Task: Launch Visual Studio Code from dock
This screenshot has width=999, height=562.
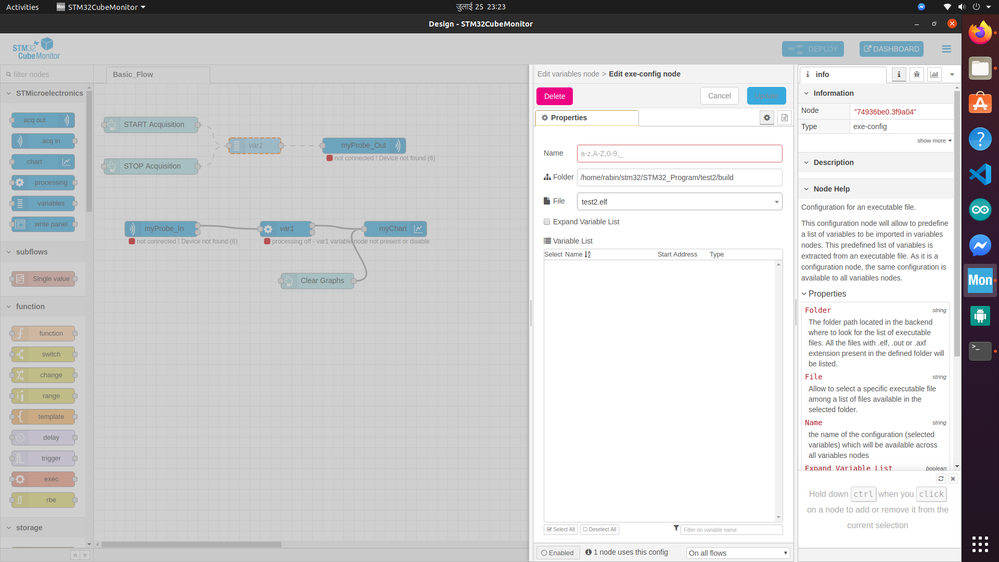Action: click(980, 174)
